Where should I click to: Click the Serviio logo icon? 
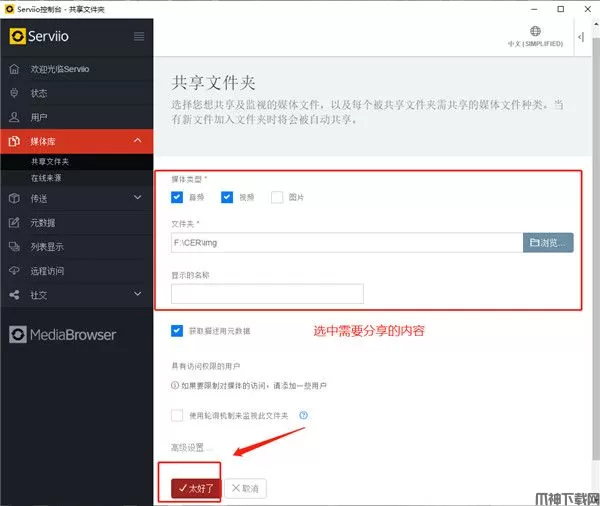[18, 36]
